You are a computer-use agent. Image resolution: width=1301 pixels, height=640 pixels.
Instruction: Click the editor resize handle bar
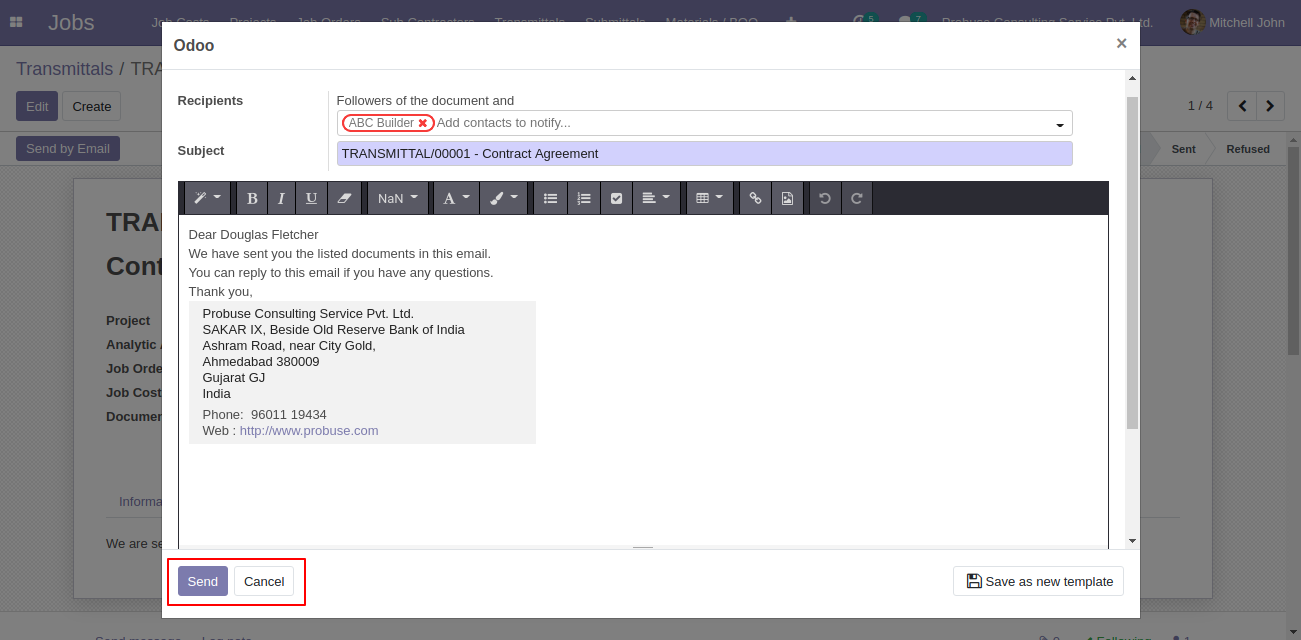point(643,547)
